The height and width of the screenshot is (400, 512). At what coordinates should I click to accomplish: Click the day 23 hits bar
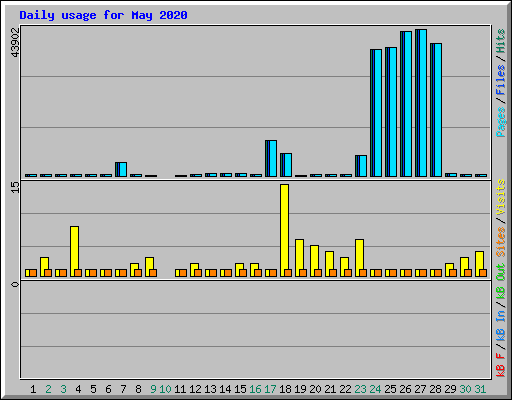coord(361,166)
